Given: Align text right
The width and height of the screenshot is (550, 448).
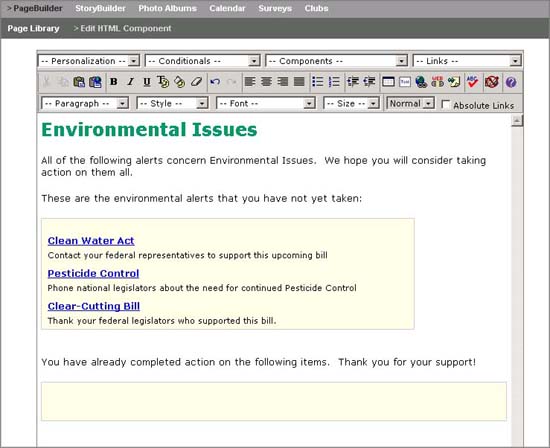Looking at the screenshot, I should (x=283, y=82).
